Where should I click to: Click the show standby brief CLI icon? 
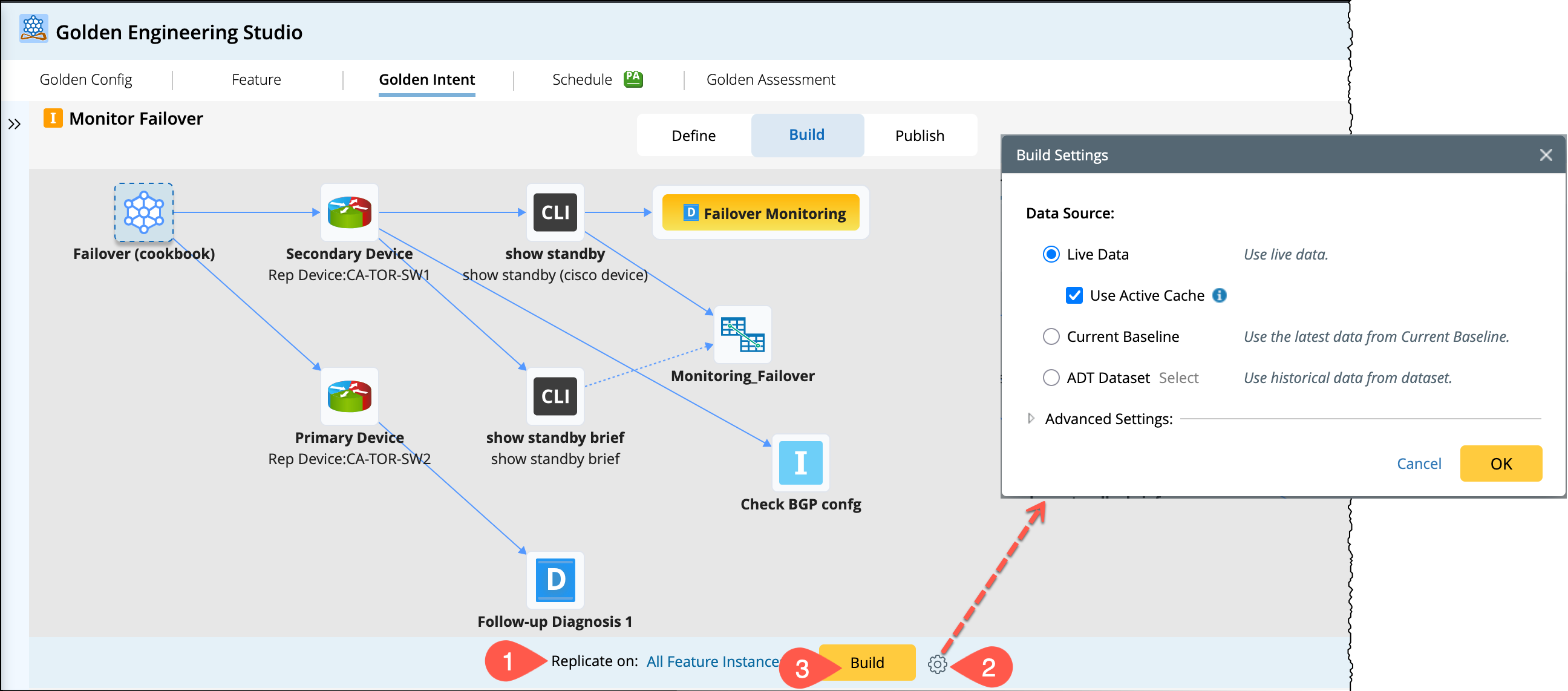tap(555, 396)
